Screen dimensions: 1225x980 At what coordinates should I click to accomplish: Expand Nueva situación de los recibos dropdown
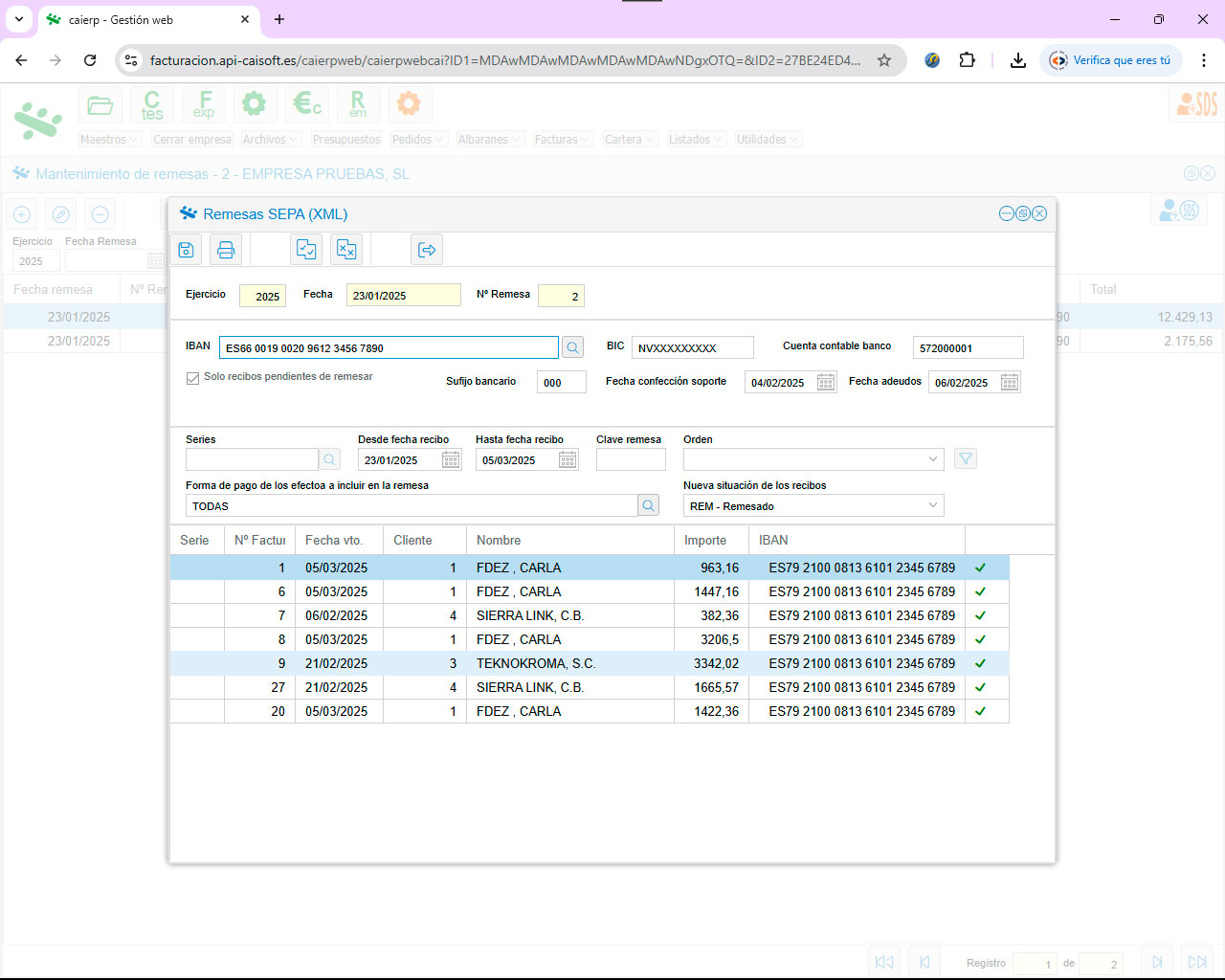tap(933, 505)
